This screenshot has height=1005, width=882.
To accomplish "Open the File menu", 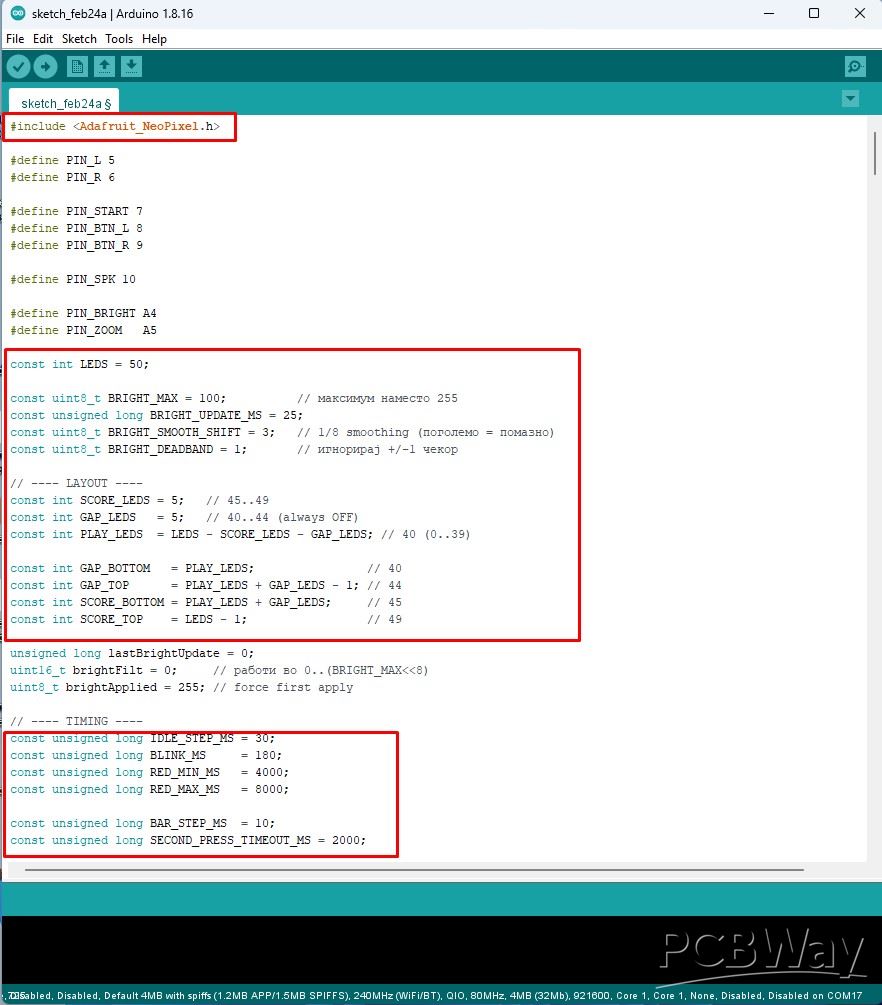I will (15, 39).
